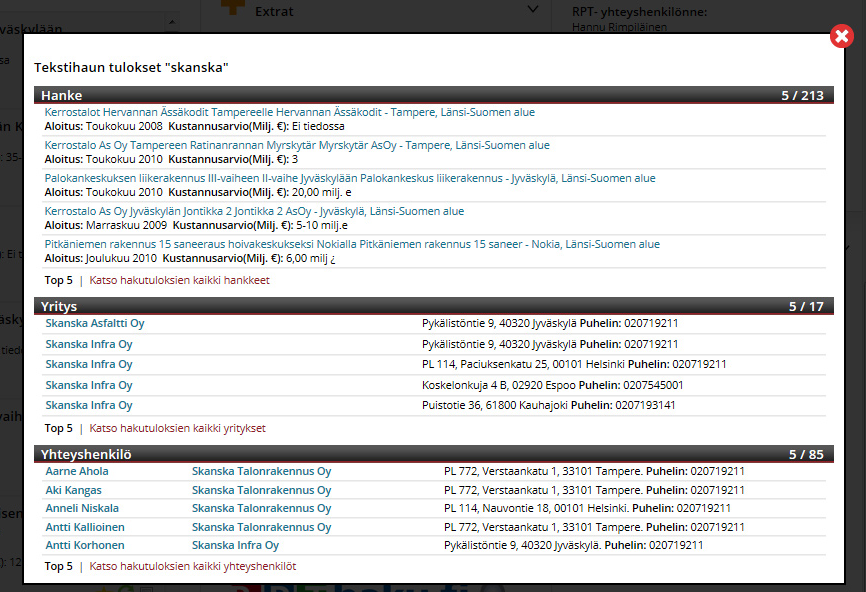This screenshot has width=866, height=592.
Task: Click 'Katso hakutuloksien kaikki yhteyshenkilöt' link
Action: tap(193, 566)
